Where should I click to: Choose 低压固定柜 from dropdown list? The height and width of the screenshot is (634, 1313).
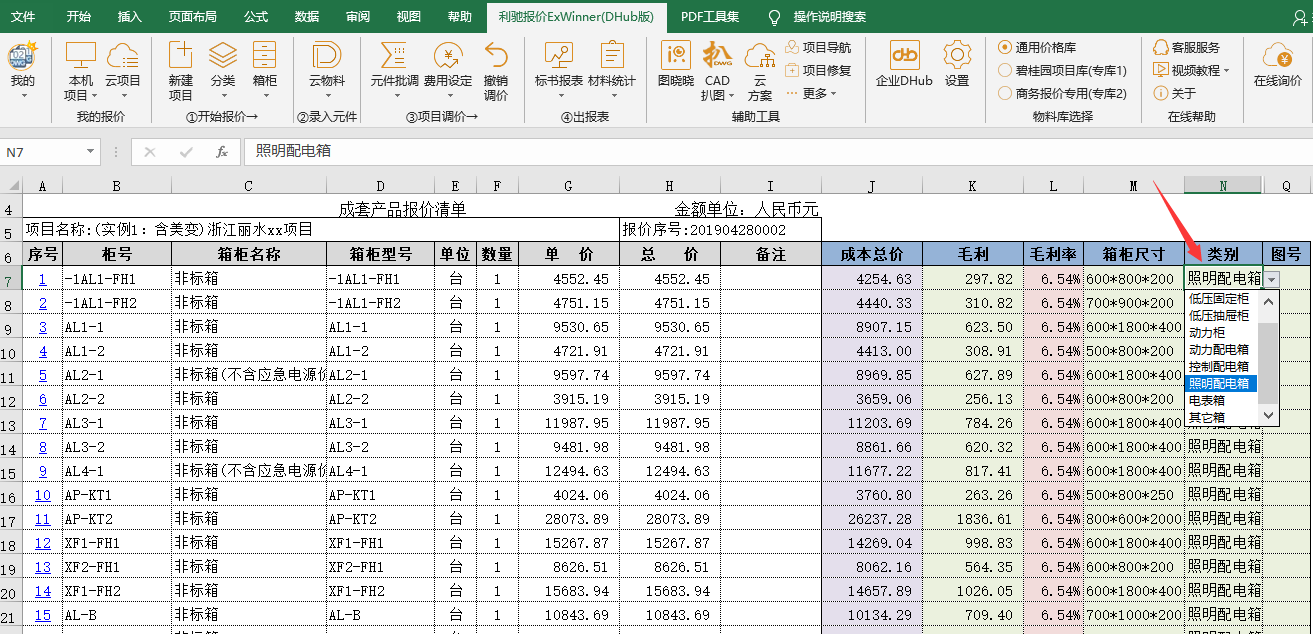(x=1219, y=298)
